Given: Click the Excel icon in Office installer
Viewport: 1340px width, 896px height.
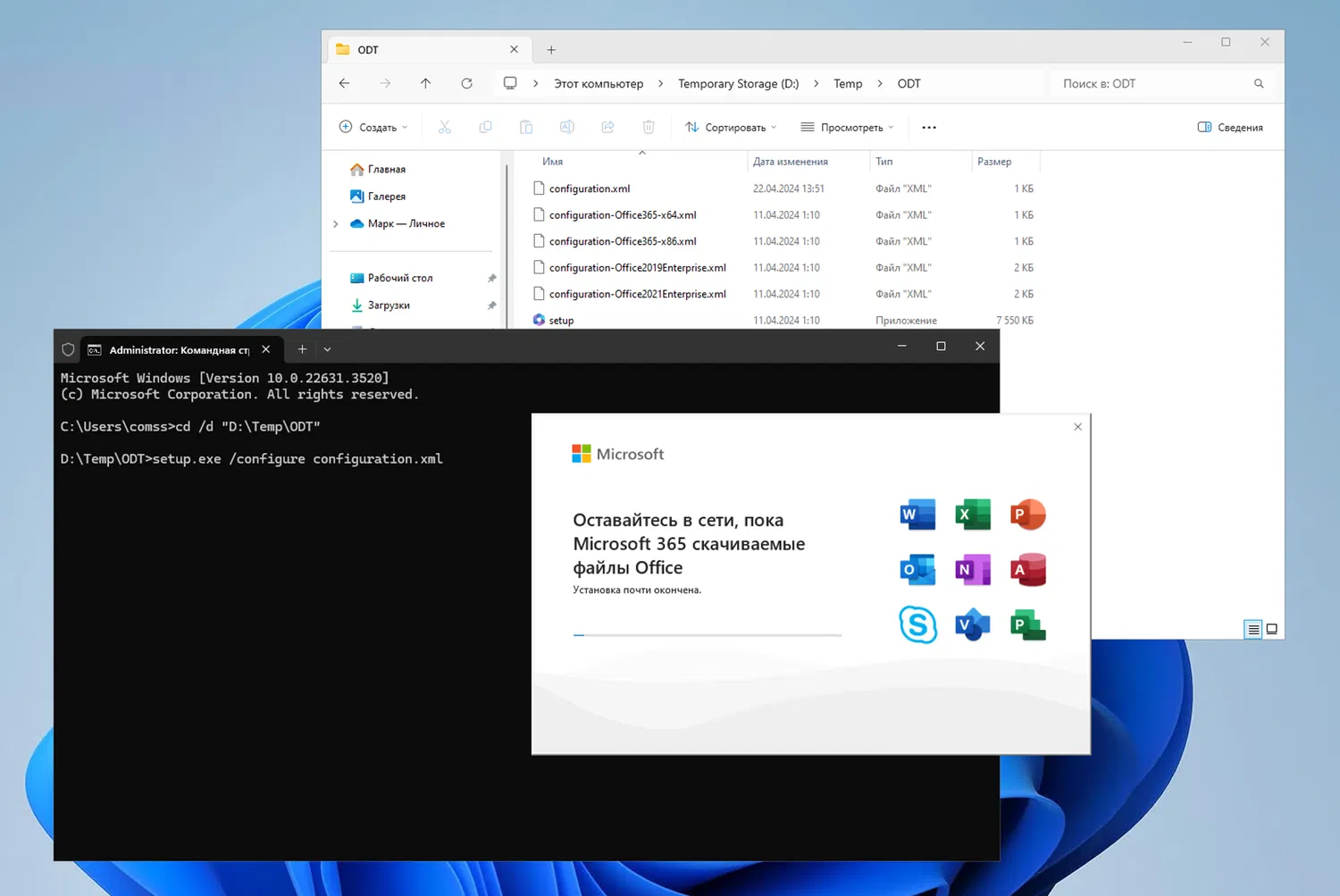Looking at the screenshot, I should point(973,515).
